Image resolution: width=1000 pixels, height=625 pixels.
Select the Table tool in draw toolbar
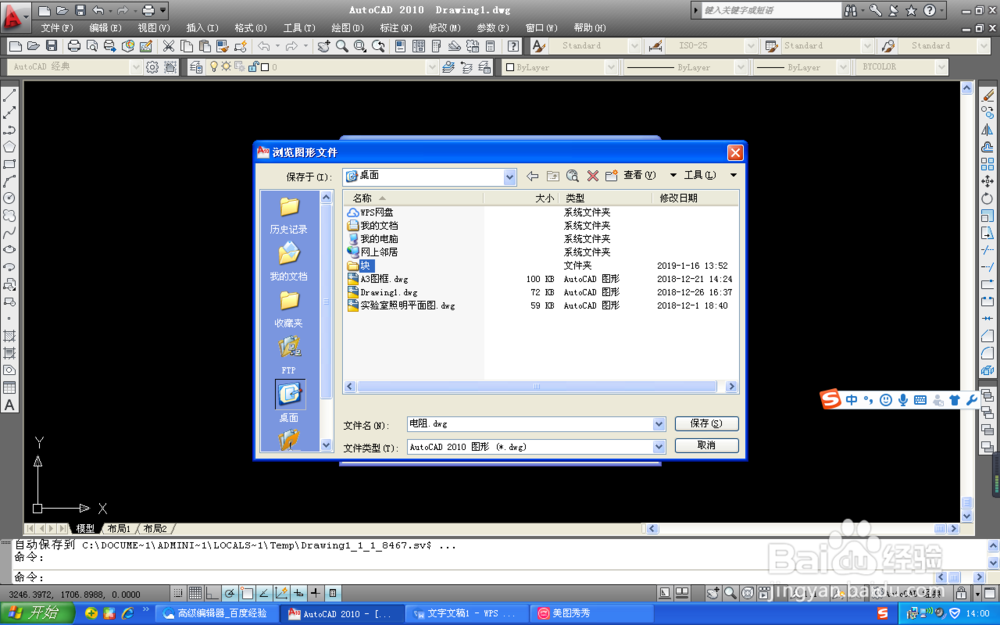(x=10, y=388)
